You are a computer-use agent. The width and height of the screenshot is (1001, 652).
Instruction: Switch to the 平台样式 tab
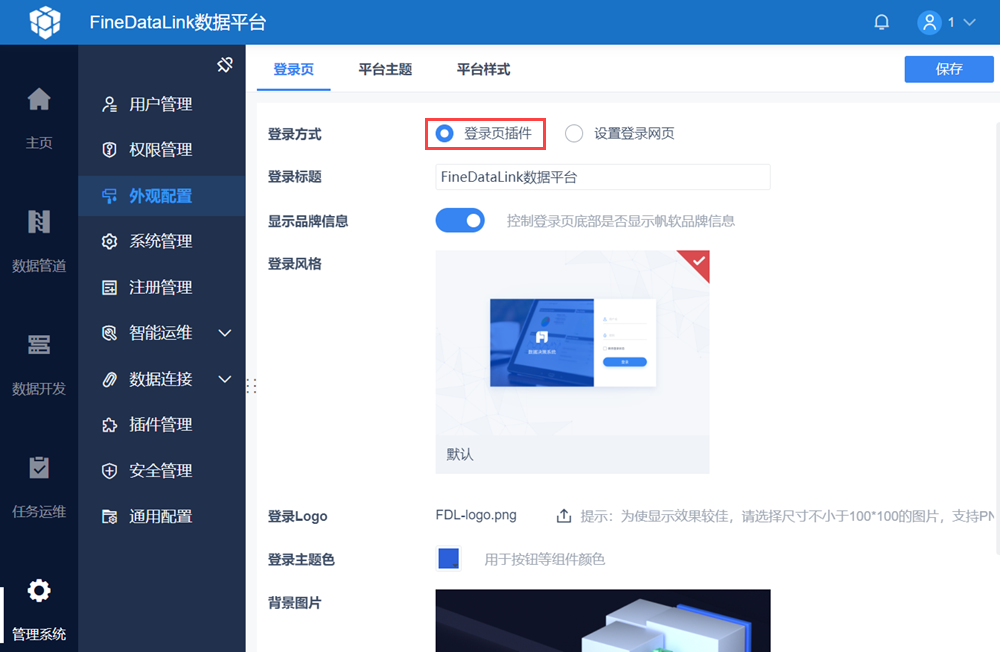pyautogui.click(x=483, y=70)
